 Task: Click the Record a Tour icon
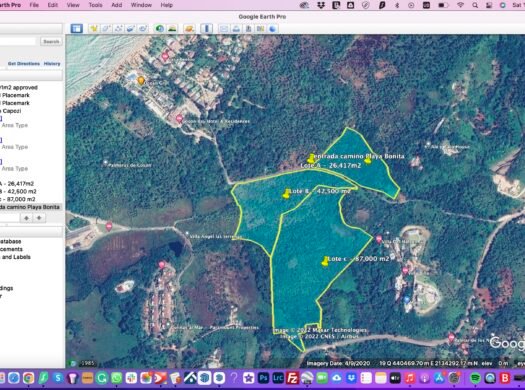143,28
